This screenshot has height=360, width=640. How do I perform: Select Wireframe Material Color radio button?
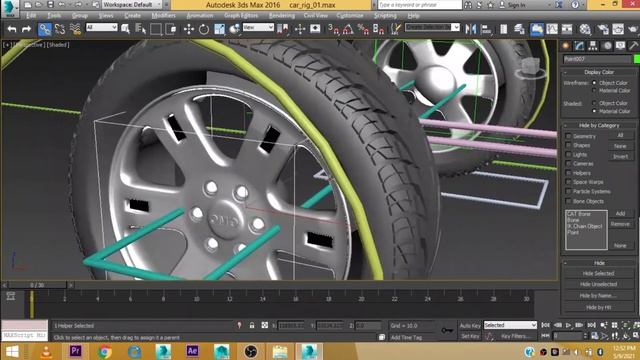point(594,90)
